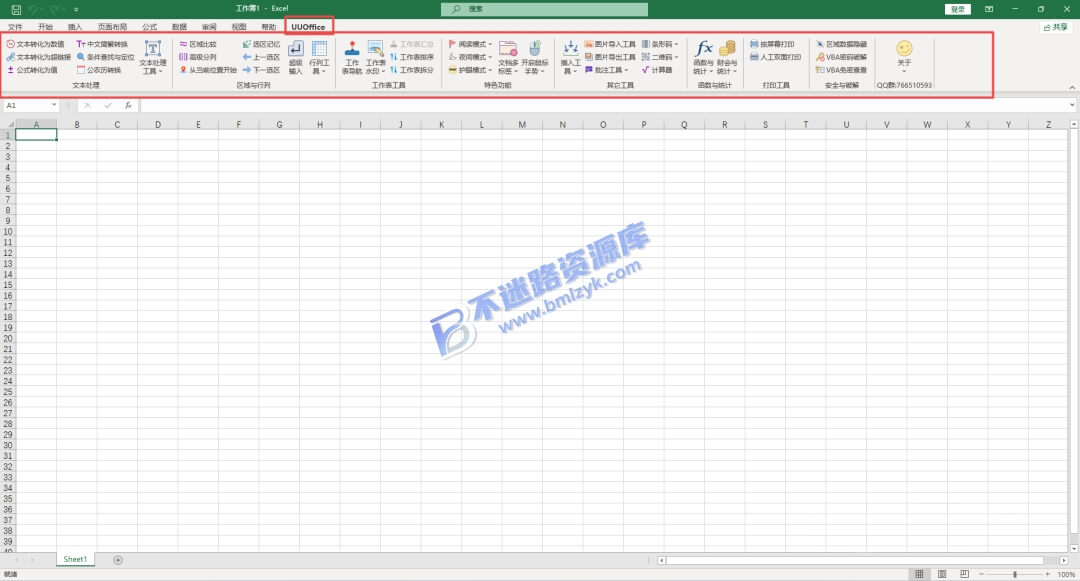Switch to page layout view icon

pos(942,574)
